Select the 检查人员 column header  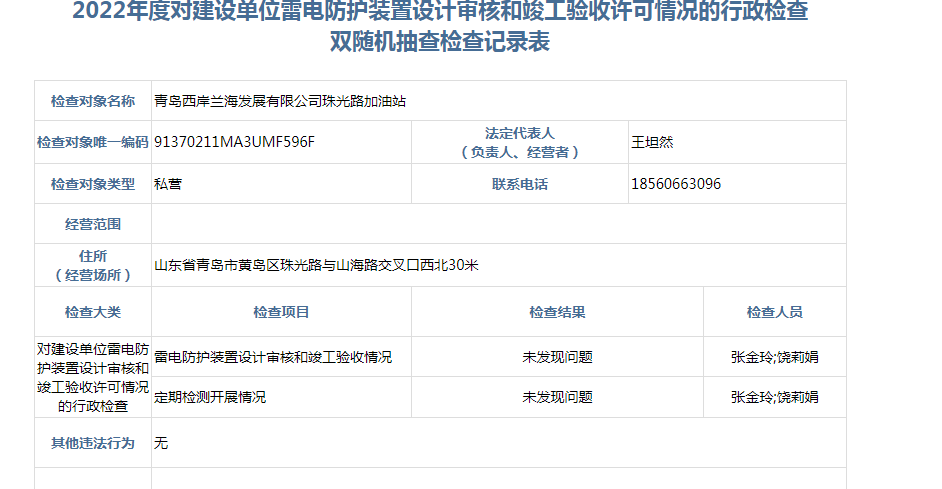point(774,312)
